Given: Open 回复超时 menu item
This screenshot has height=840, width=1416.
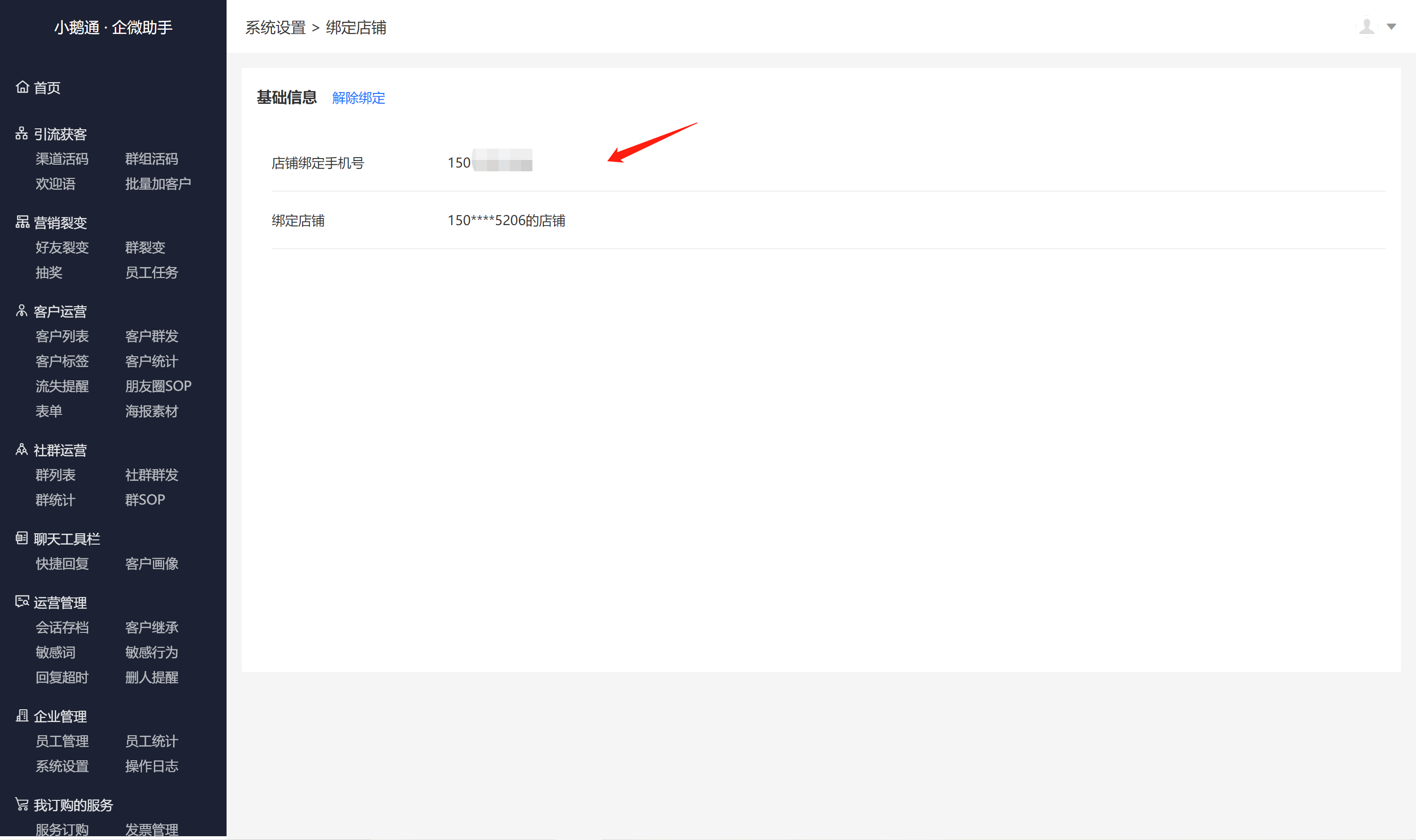Looking at the screenshot, I should pos(62,678).
